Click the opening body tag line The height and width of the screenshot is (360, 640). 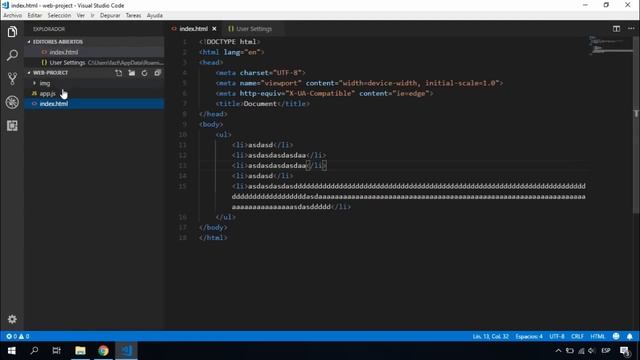click(x=211, y=124)
